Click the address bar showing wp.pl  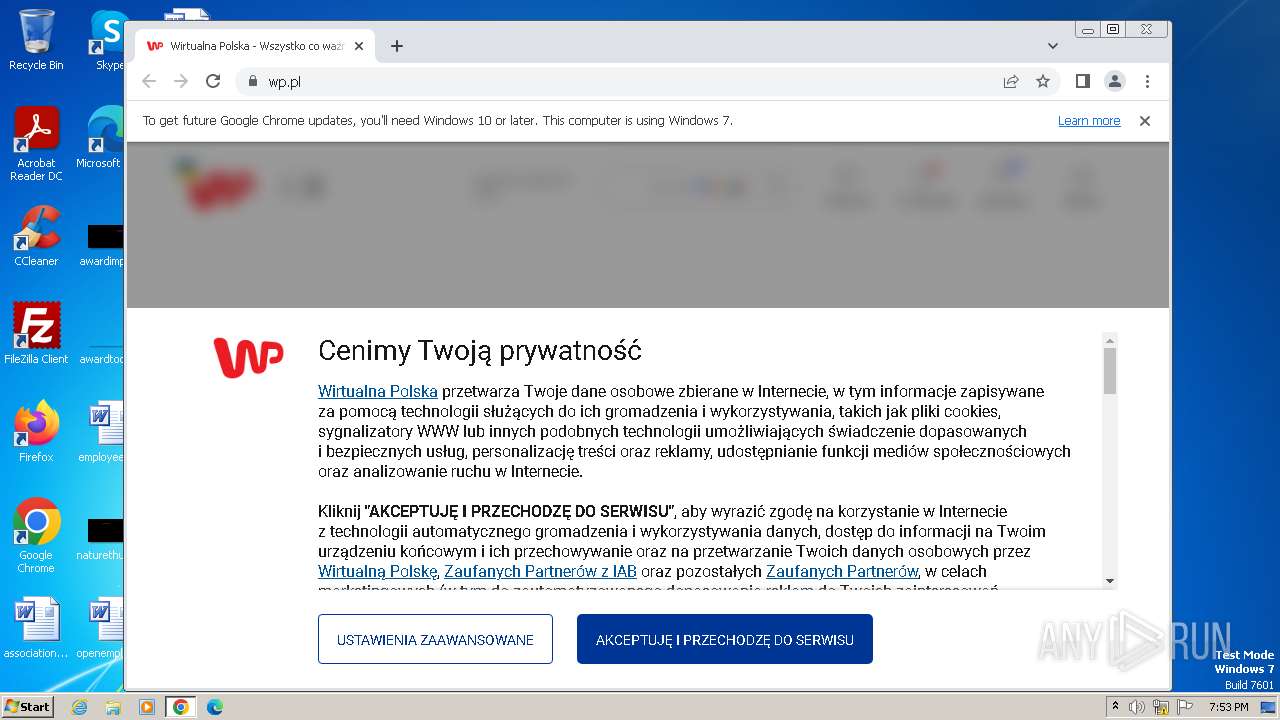[620, 82]
